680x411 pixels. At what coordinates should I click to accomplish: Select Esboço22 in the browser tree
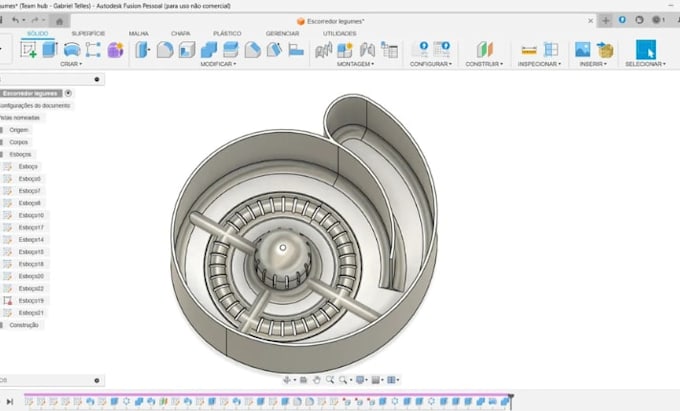pos(31,288)
